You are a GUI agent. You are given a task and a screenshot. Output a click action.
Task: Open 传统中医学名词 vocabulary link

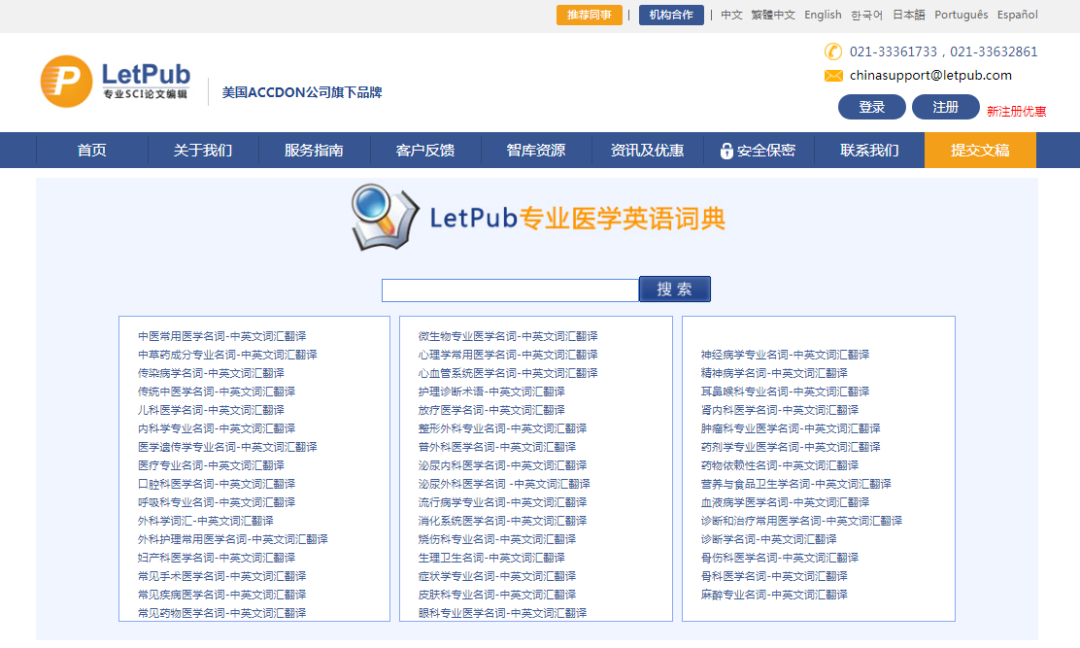click(x=216, y=392)
